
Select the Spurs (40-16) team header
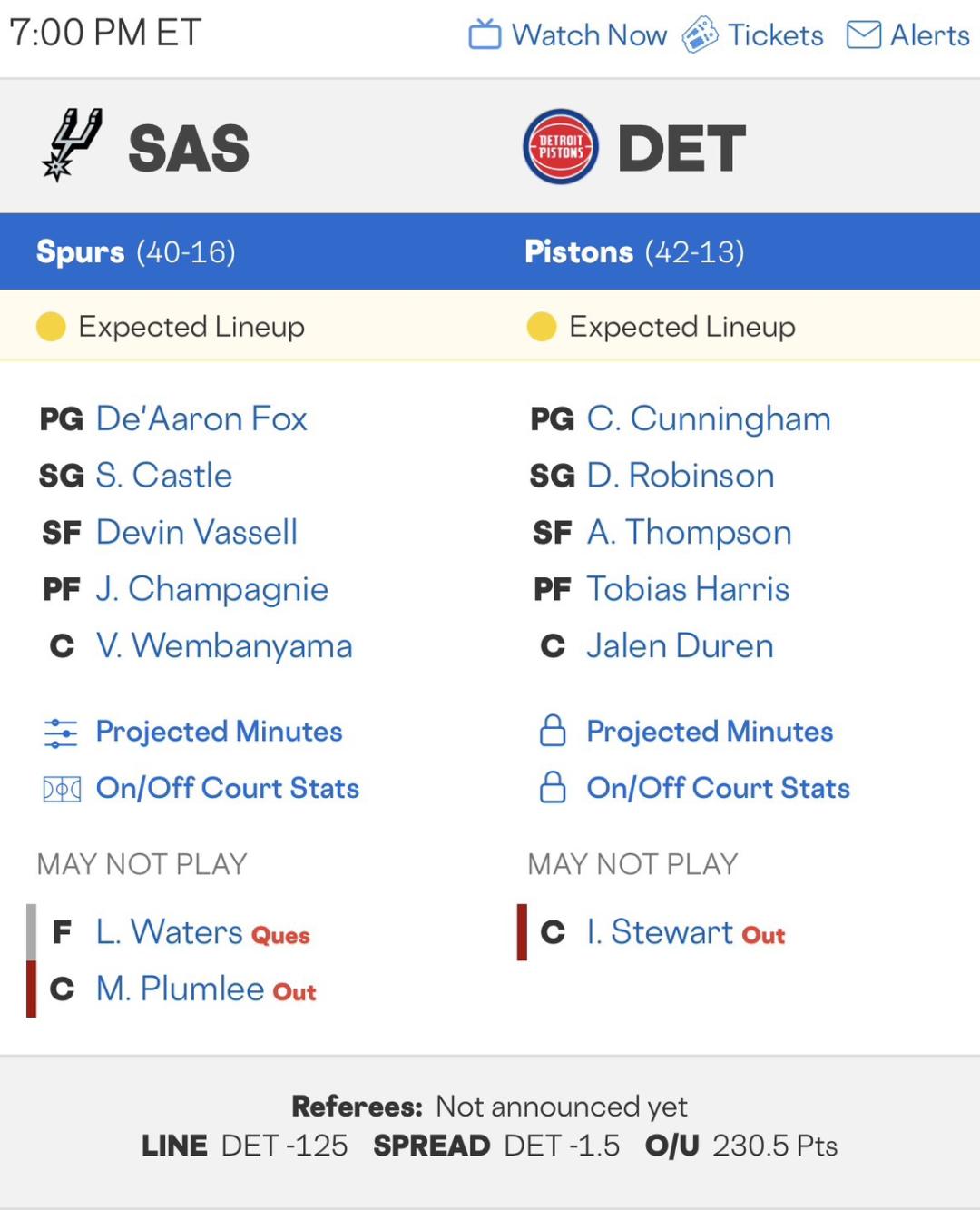click(x=135, y=251)
